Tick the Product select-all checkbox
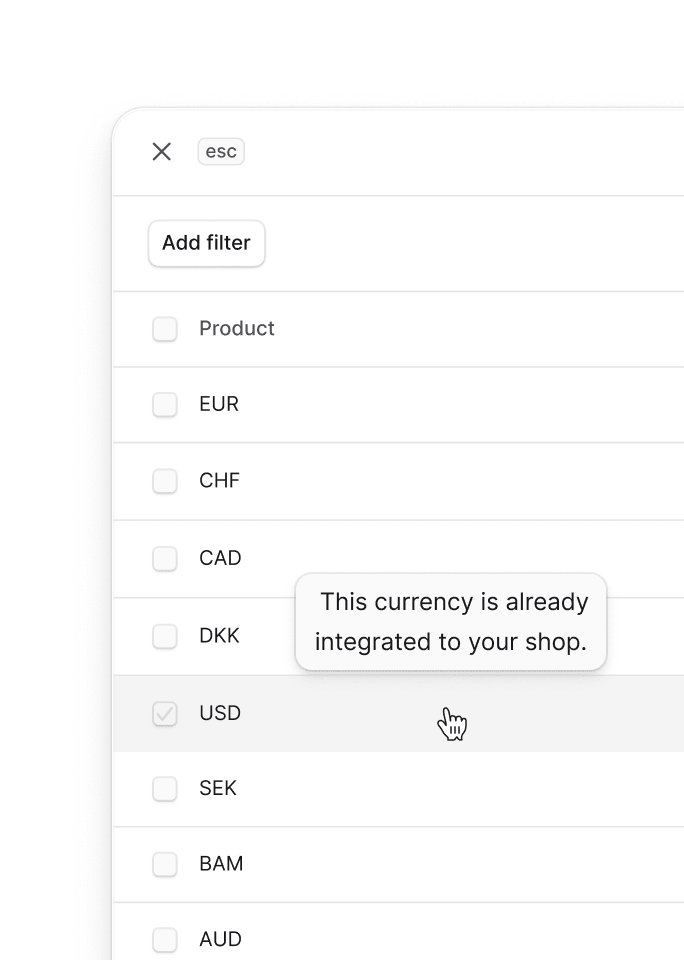This screenshot has width=684, height=960. [x=165, y=329]
